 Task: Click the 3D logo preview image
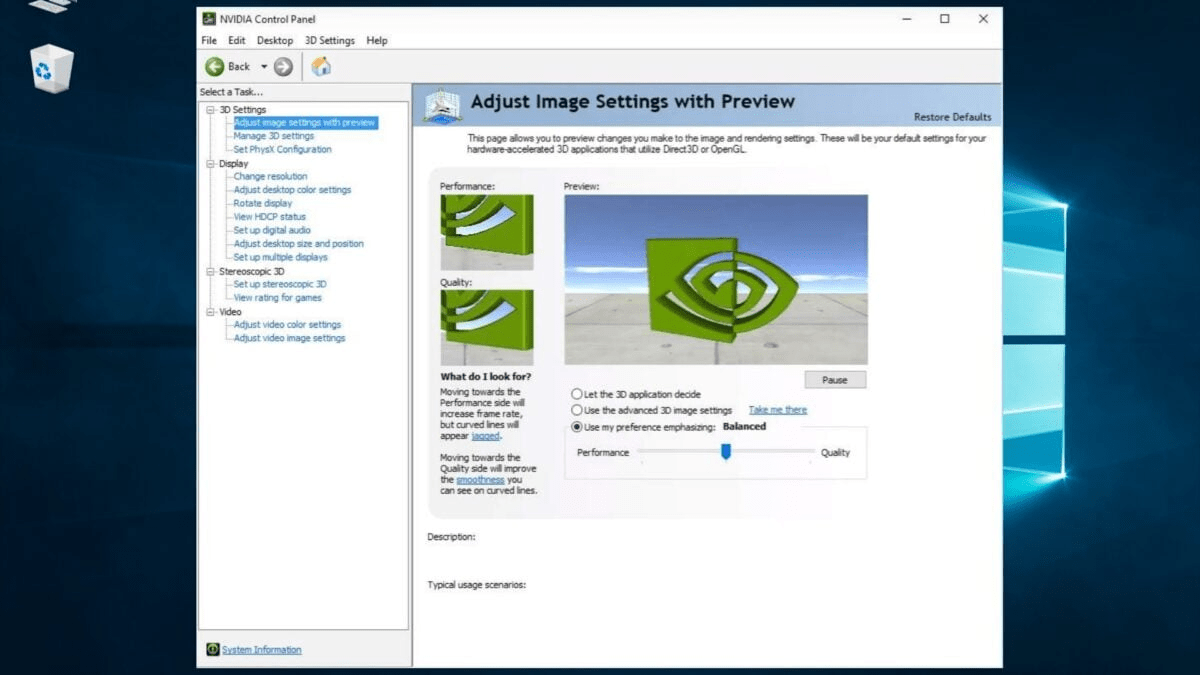(716, 279)
